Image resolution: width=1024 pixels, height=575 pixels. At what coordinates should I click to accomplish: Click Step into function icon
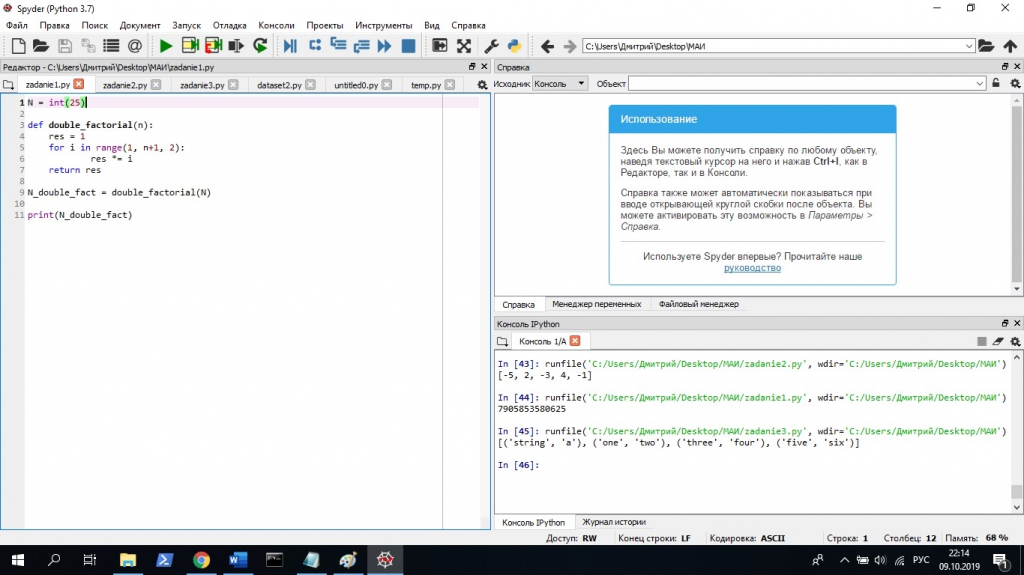[338, 46]
